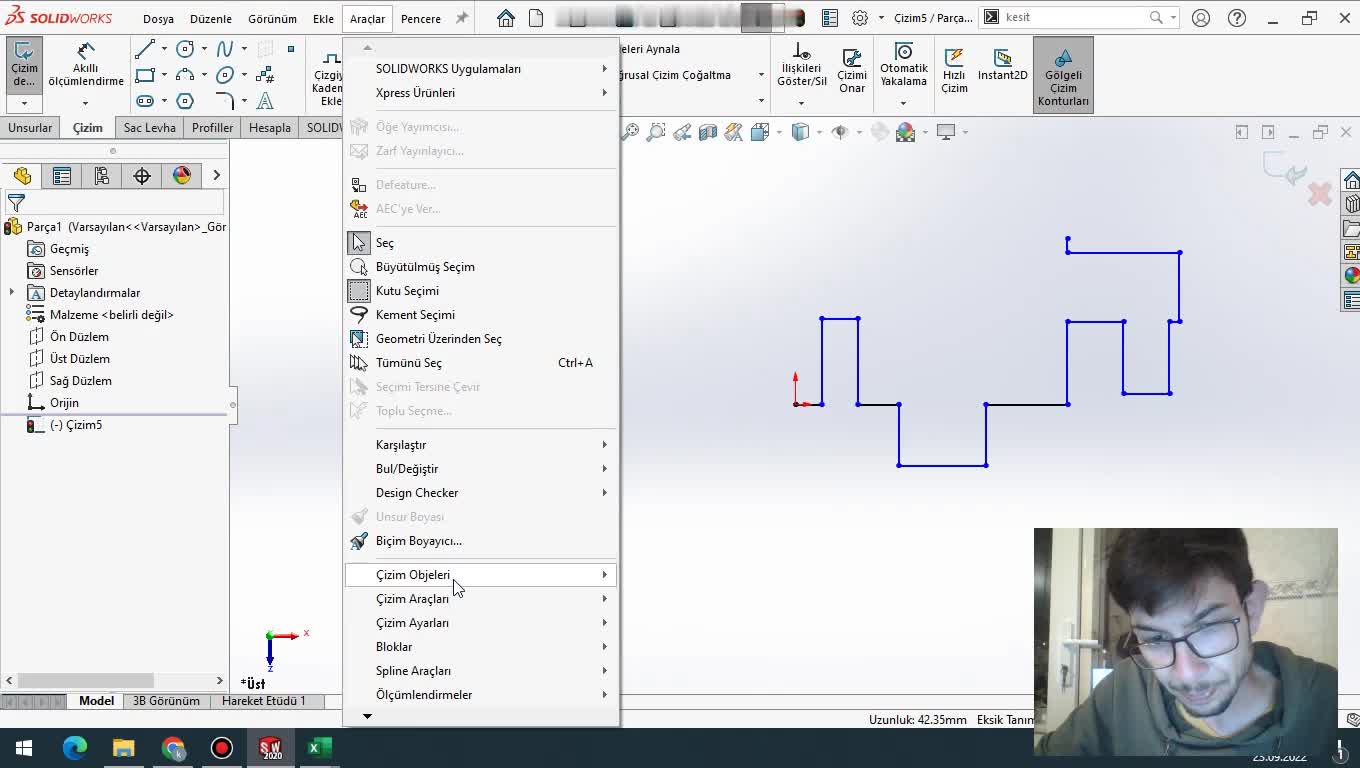Screen dimensions: 1360x768
Task: Open the Dosya menu
Action: 158,19
